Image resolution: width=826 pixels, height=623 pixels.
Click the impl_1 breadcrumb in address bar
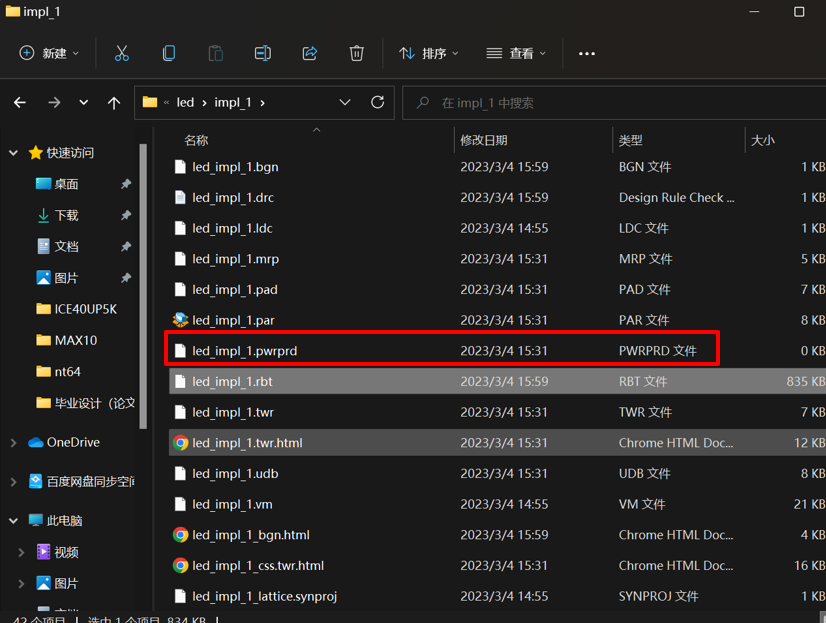233,102
